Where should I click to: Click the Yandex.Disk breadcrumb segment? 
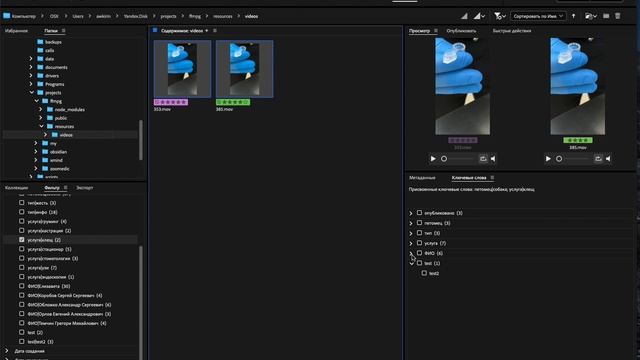[x=136, y=16]
